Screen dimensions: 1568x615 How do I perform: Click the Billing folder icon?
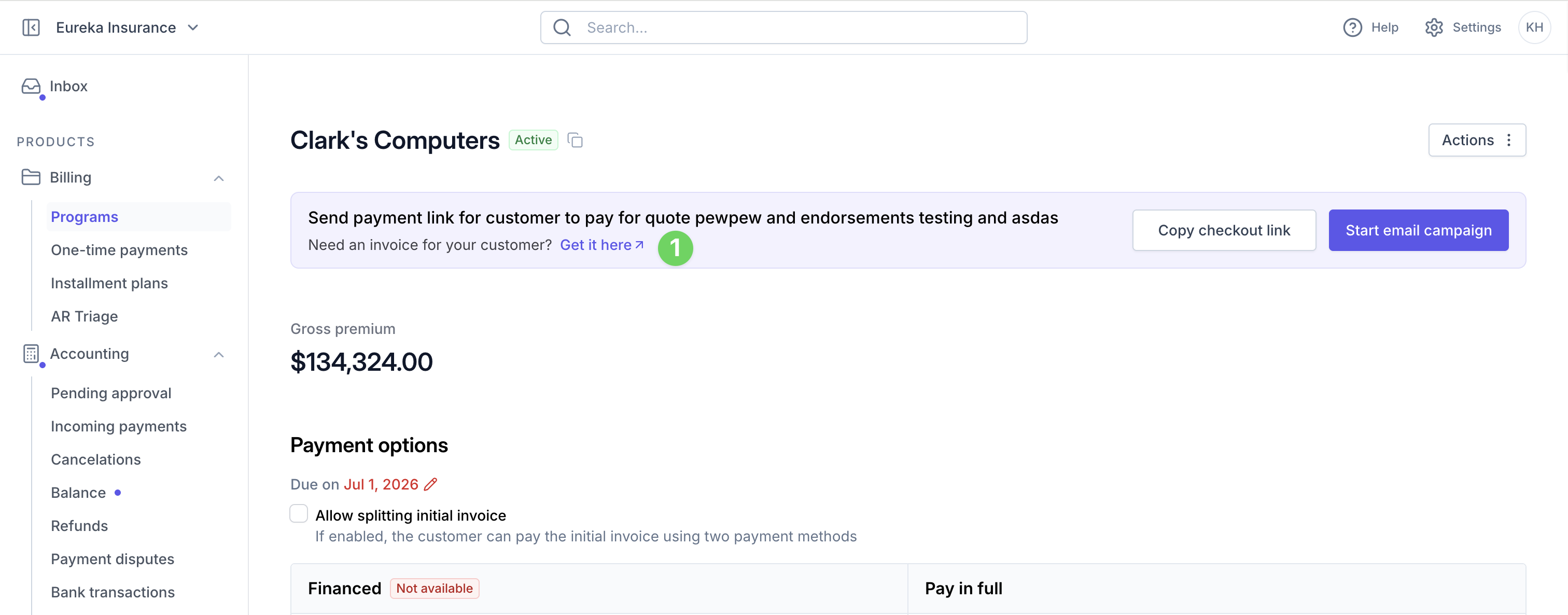coord(31,177)
